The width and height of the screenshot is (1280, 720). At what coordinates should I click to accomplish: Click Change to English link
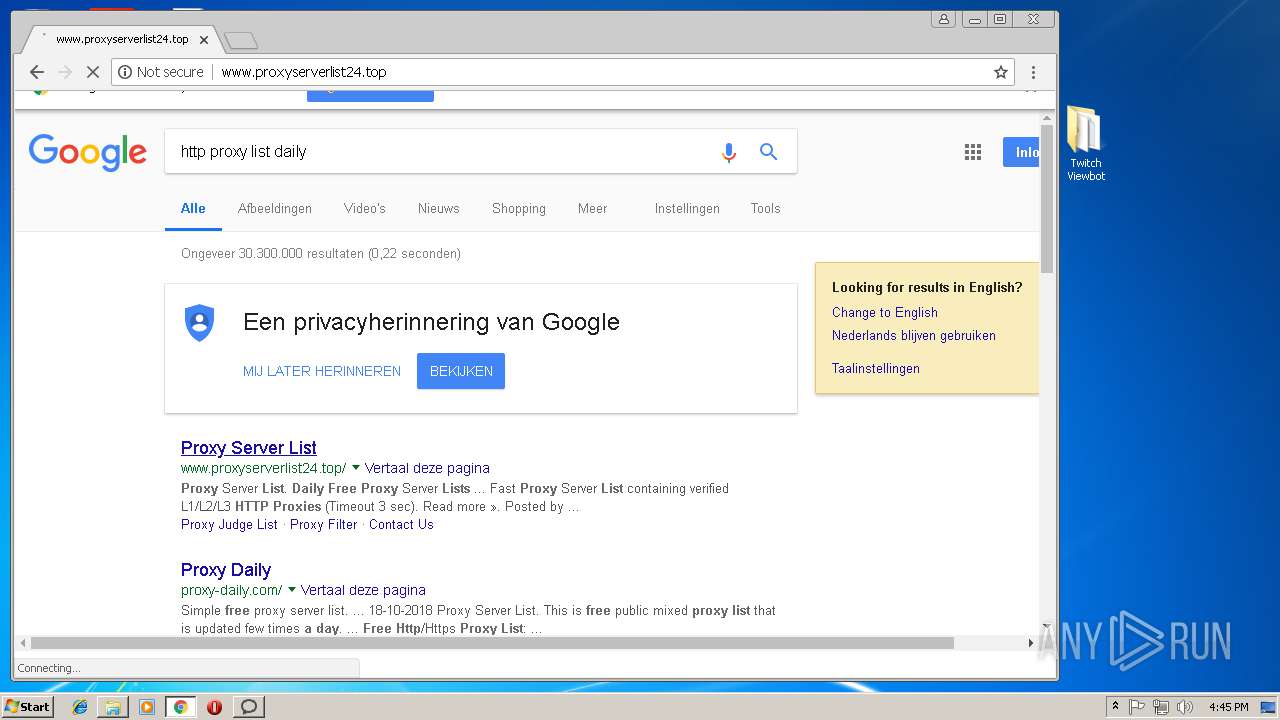[885, 312]
